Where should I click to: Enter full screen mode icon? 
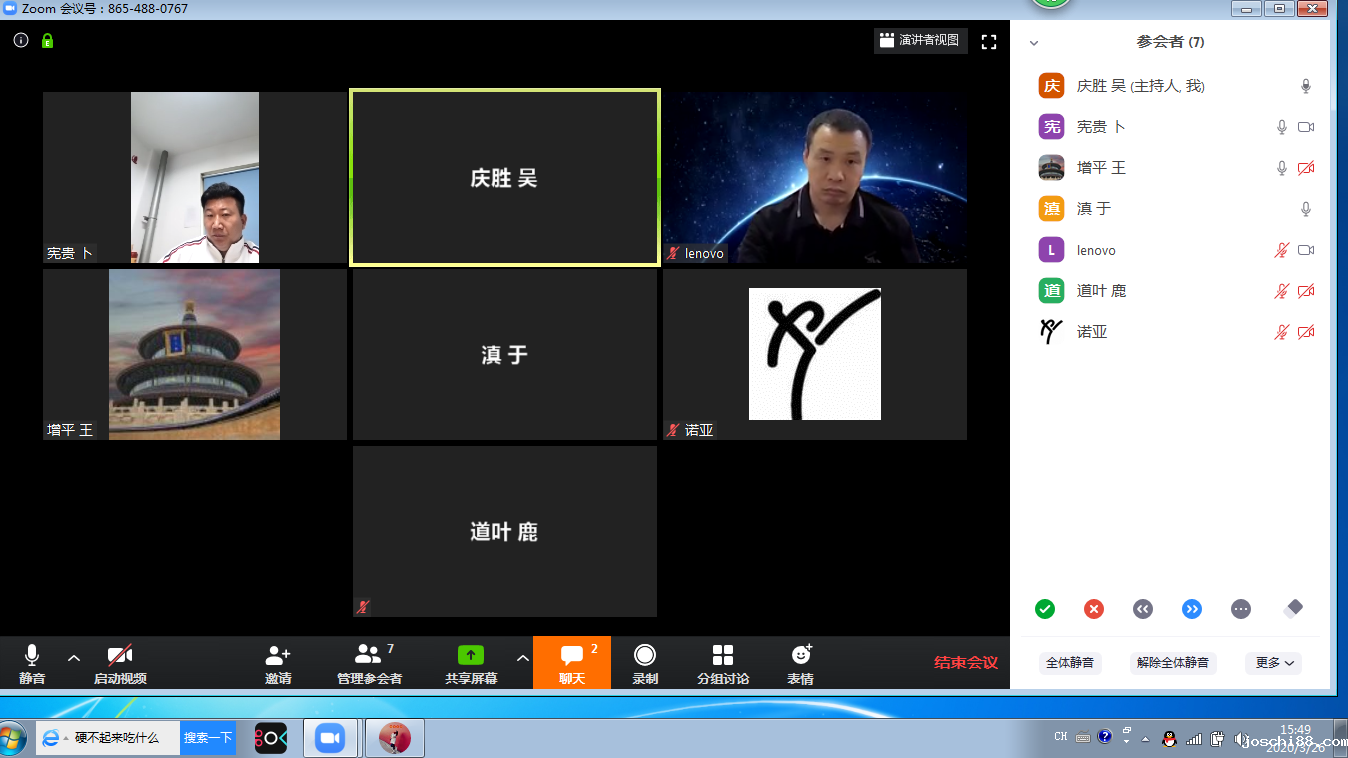[989, 41]
